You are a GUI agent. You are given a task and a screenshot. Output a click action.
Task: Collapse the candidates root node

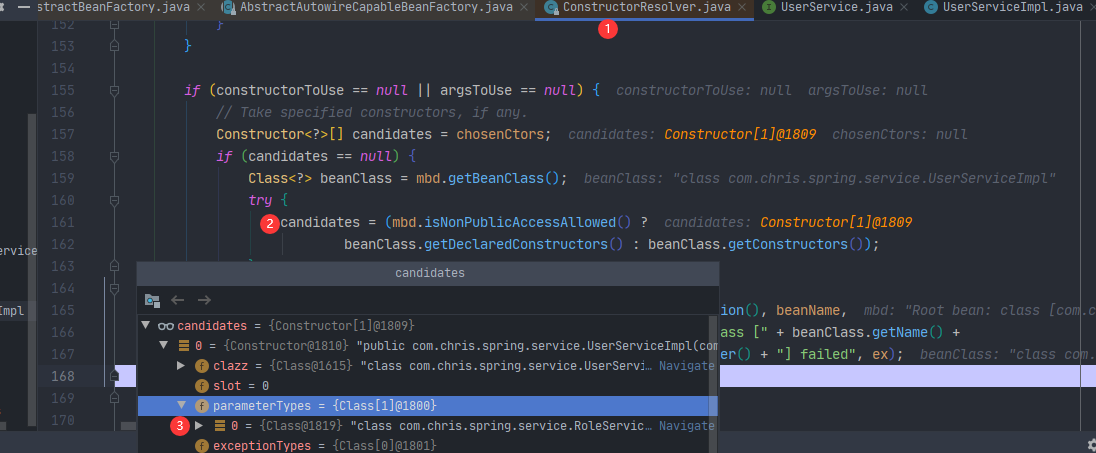(145, 326)
